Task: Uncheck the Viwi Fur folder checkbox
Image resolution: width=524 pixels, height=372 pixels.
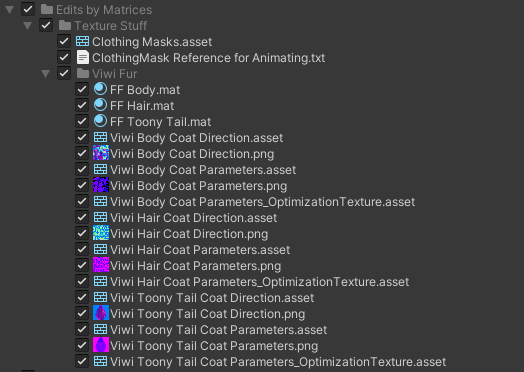Action: pos(64,73)
